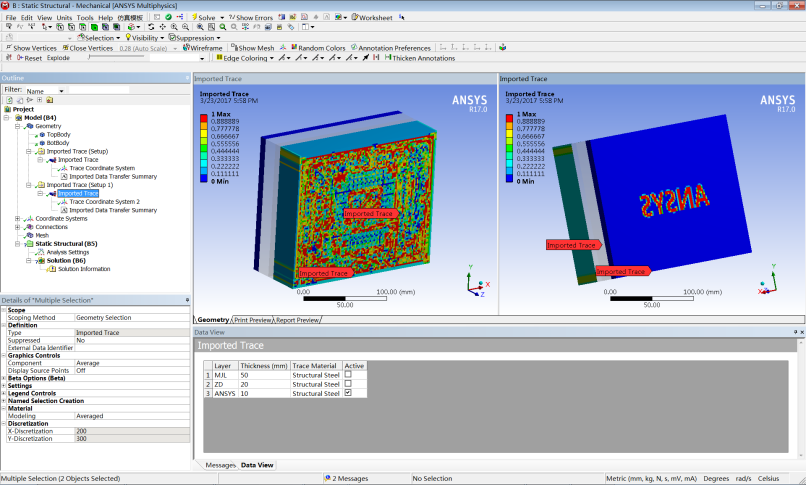Toggle Wireframe display mode
The height and width of the screenshot is (485, 806).
(203, 47)
